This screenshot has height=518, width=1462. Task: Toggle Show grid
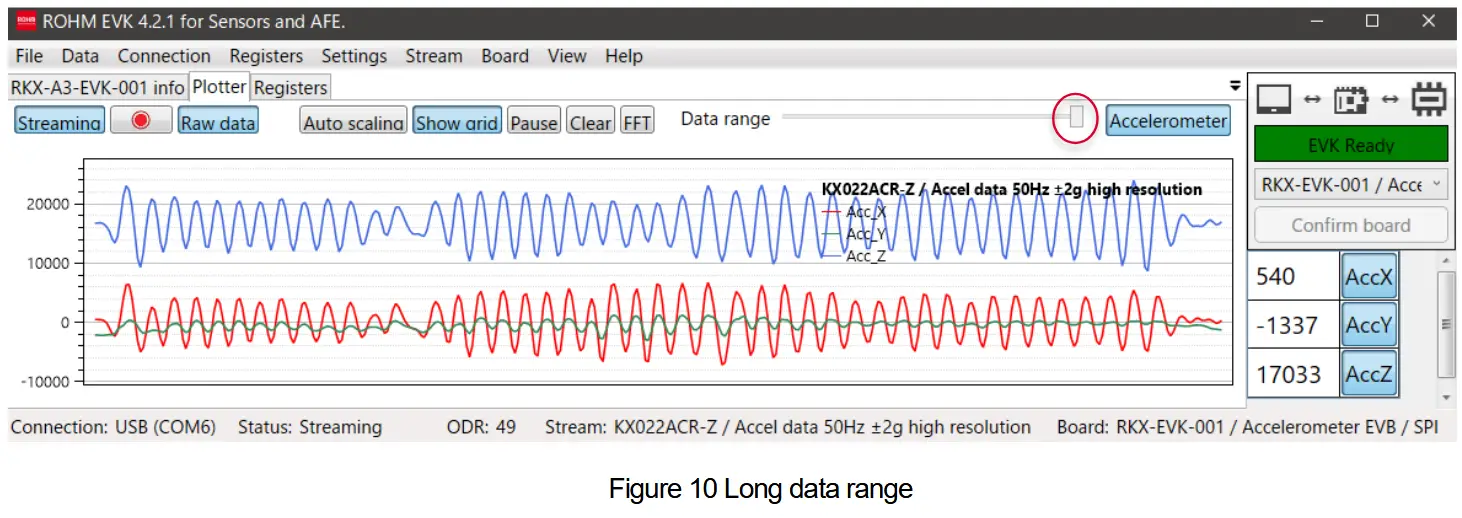(457, 122)
